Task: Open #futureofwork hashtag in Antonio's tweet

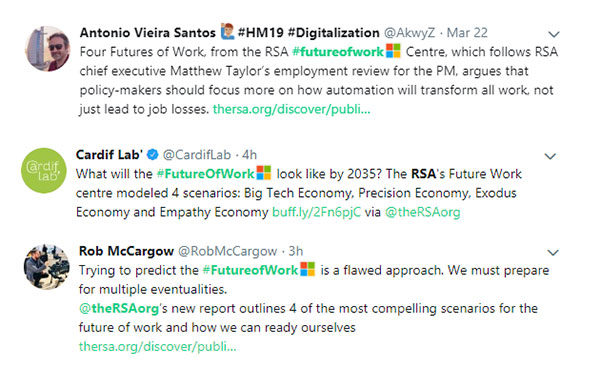Action: coord(338,52)
